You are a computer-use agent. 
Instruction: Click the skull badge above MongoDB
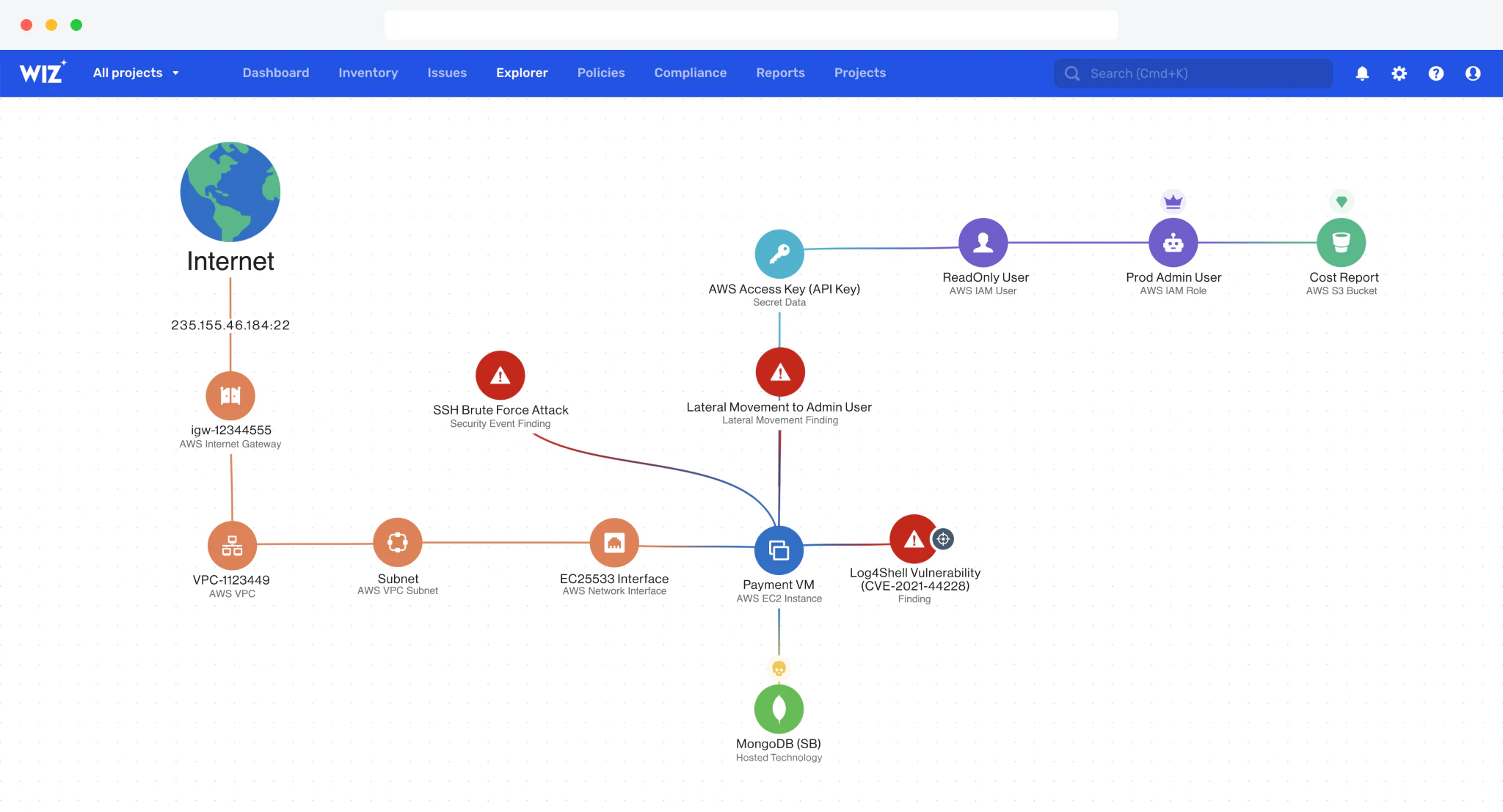tap(779, 668)
